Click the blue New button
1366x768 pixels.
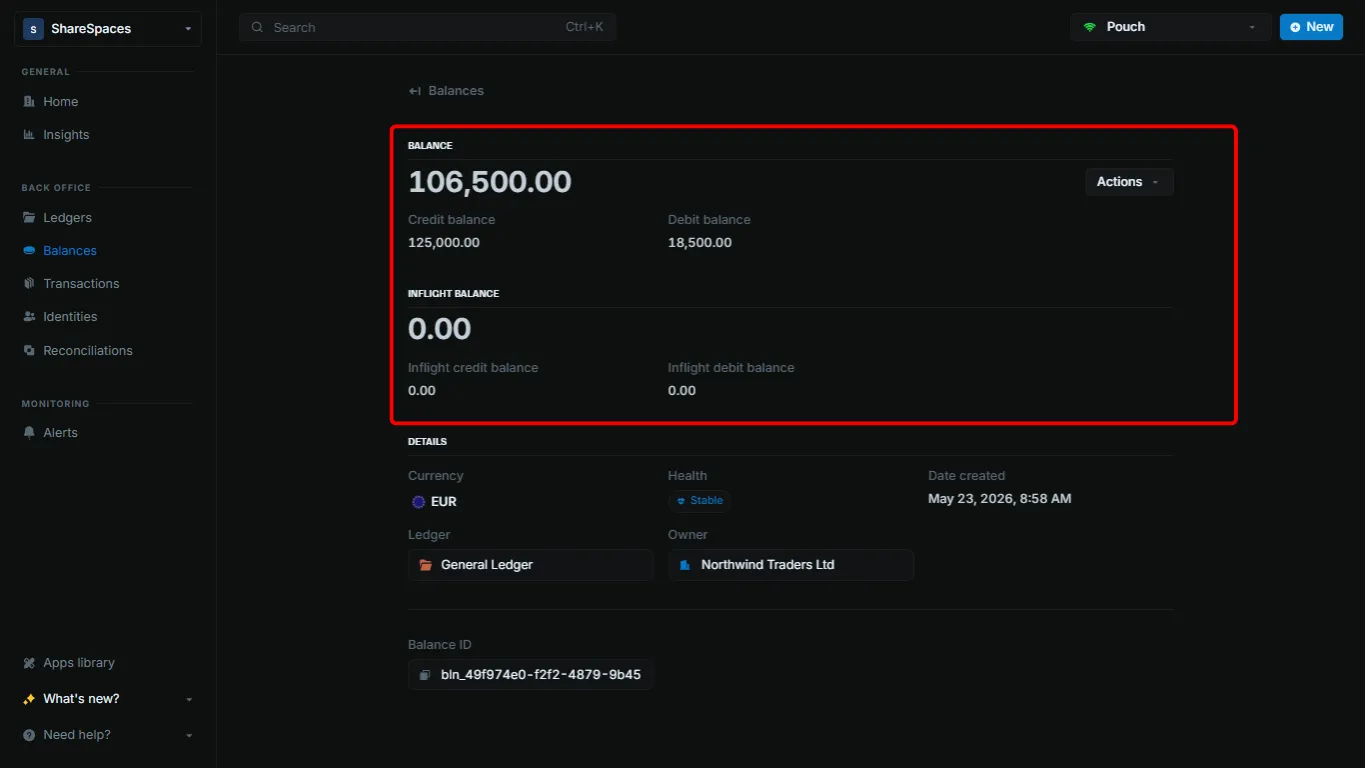(1311, 27)
